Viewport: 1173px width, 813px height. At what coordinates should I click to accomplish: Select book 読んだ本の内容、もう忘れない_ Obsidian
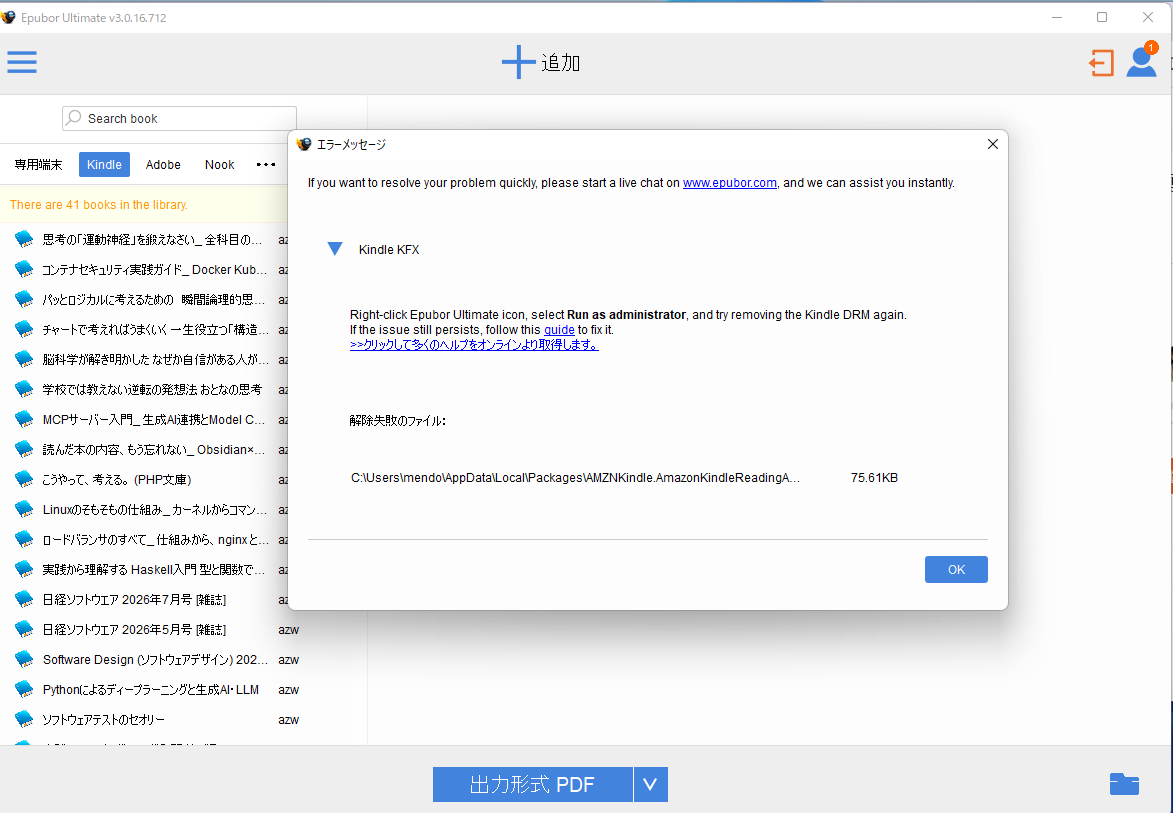(x=154, y=449)
